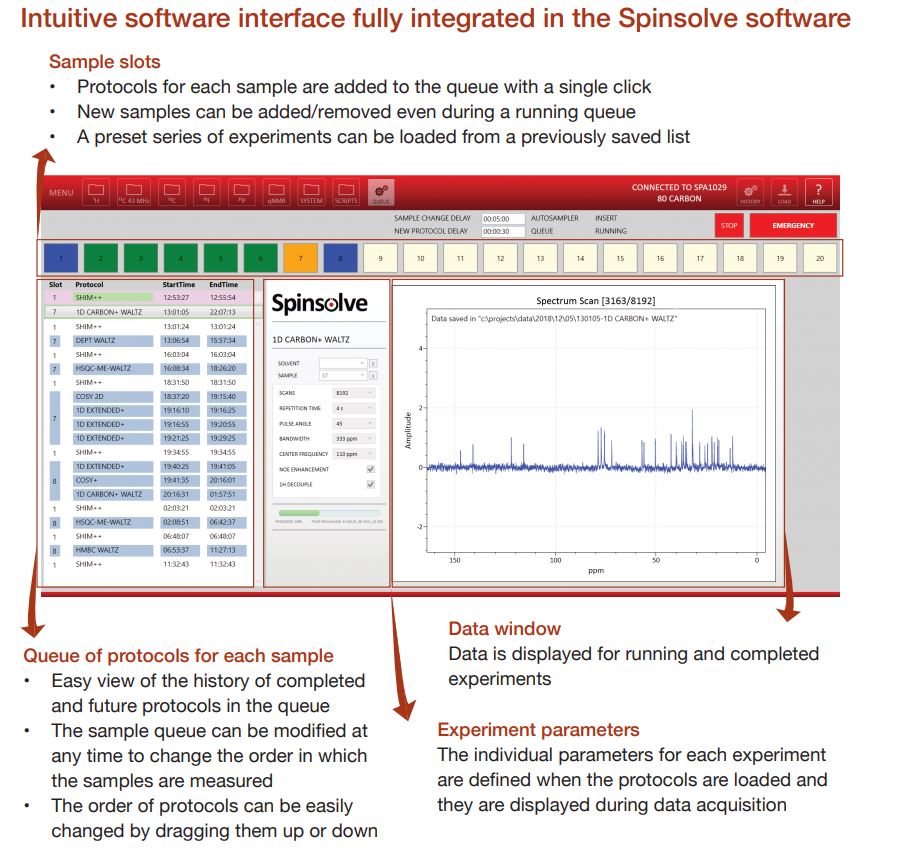Open the 13C 43 MHz protocols folder
Viewport: 898px width, 852px height.
coord(134,192)
